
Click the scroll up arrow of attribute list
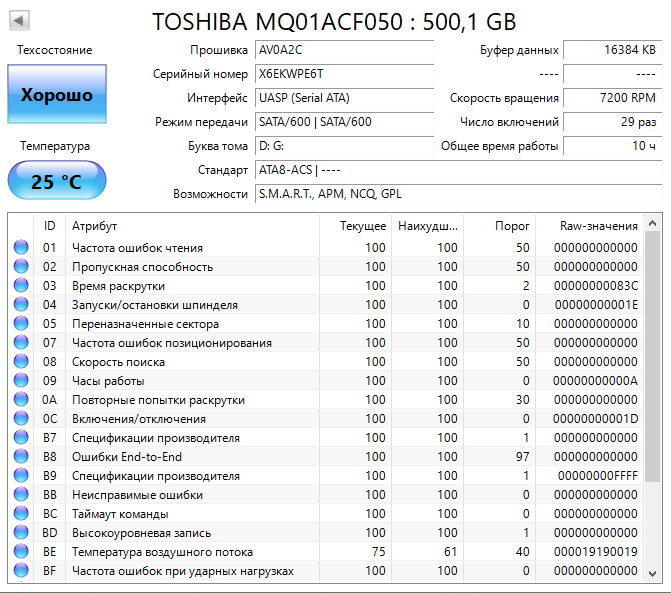point(653,223)
